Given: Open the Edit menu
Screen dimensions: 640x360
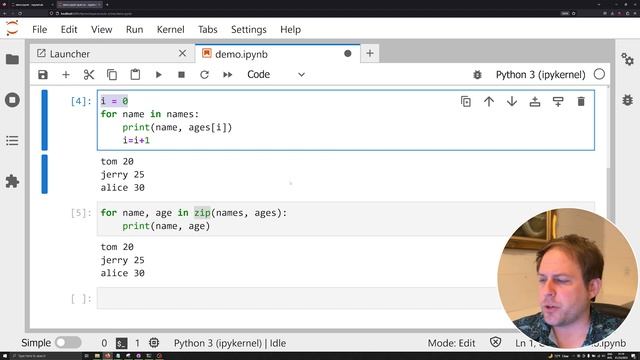Looking at the screenshot, I should coord(69,29).
